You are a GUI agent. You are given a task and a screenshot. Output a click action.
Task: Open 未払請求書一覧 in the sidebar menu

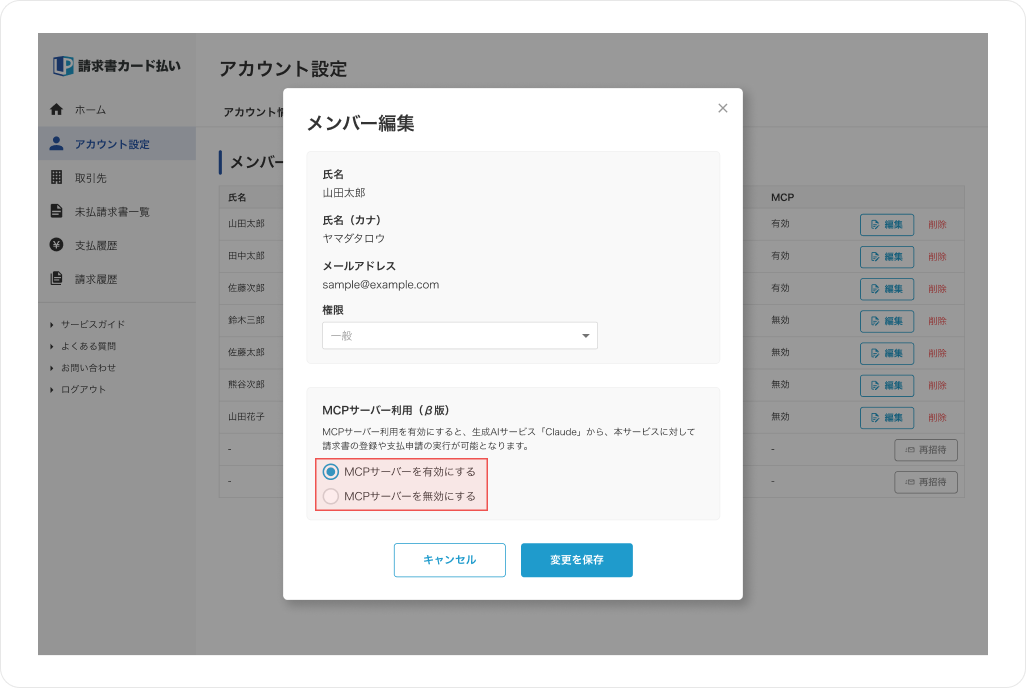[117, 211]
